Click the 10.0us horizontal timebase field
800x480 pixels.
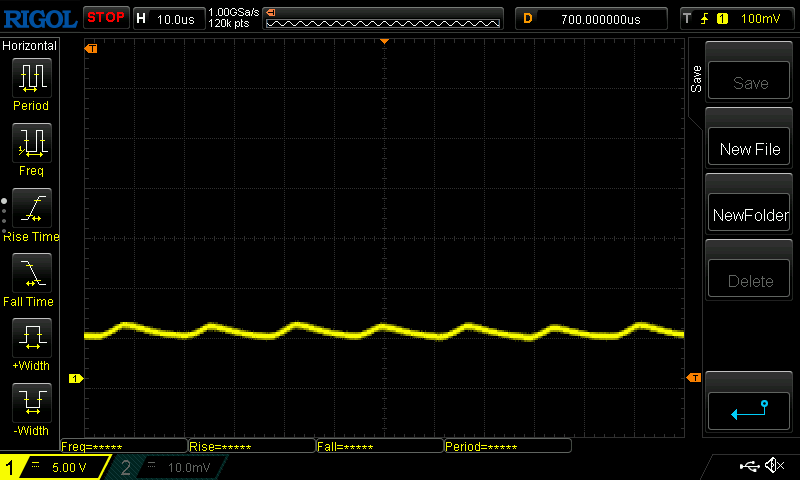tap(168, 18)
